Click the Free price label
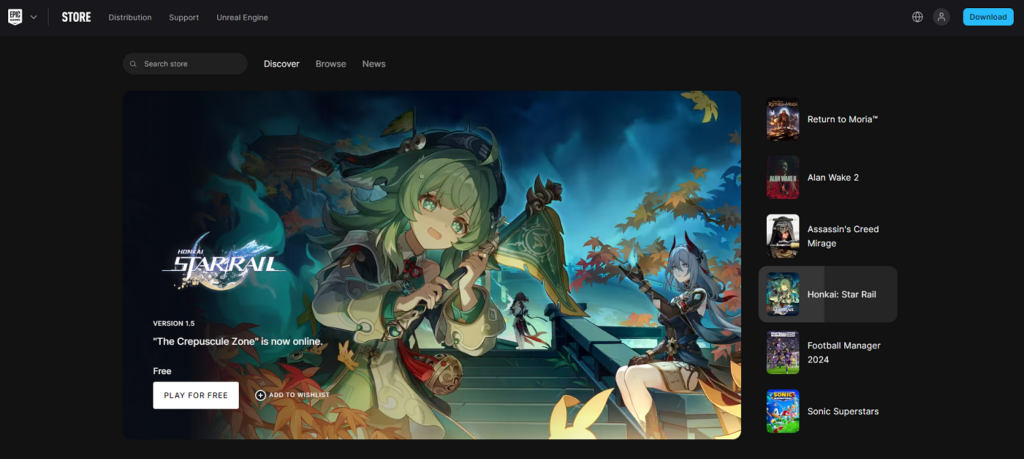 [162, 371]
